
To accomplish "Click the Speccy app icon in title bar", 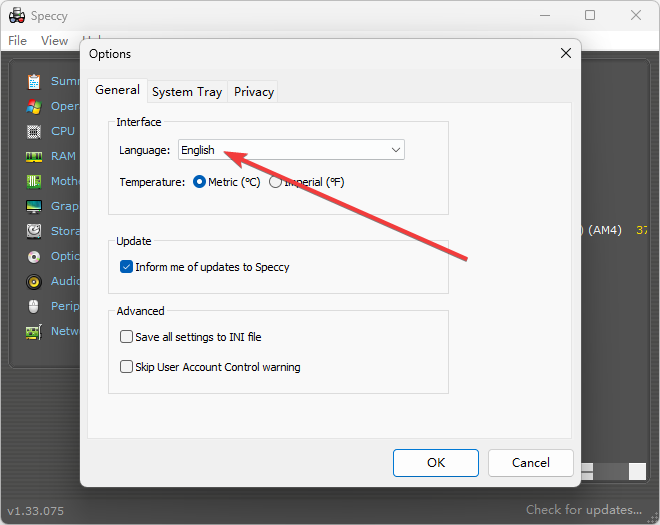I will (x=17, y=16).
